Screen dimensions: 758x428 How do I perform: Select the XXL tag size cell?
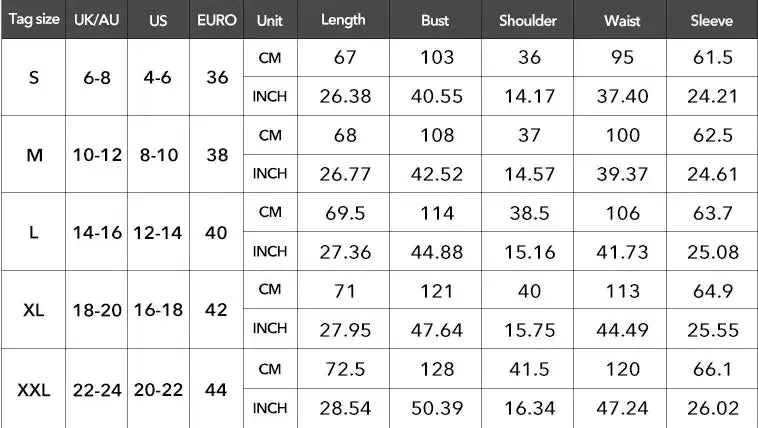pyautogui.click(x=33, y=389)
